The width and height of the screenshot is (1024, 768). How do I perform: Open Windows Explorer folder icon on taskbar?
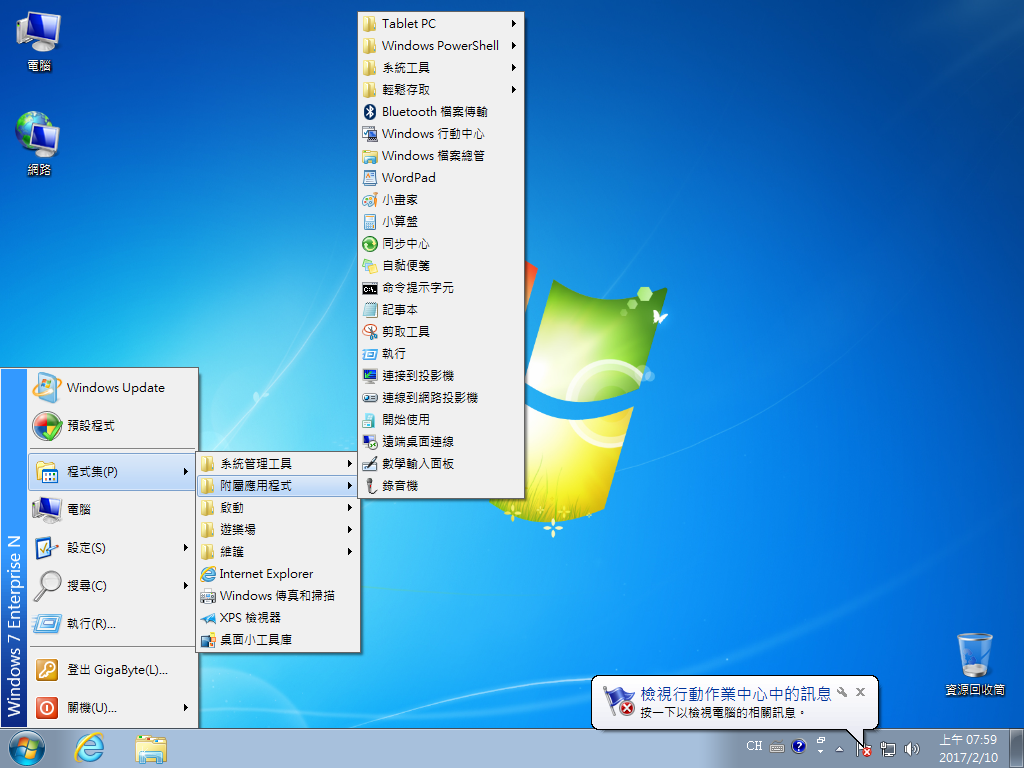pos(151,748)
